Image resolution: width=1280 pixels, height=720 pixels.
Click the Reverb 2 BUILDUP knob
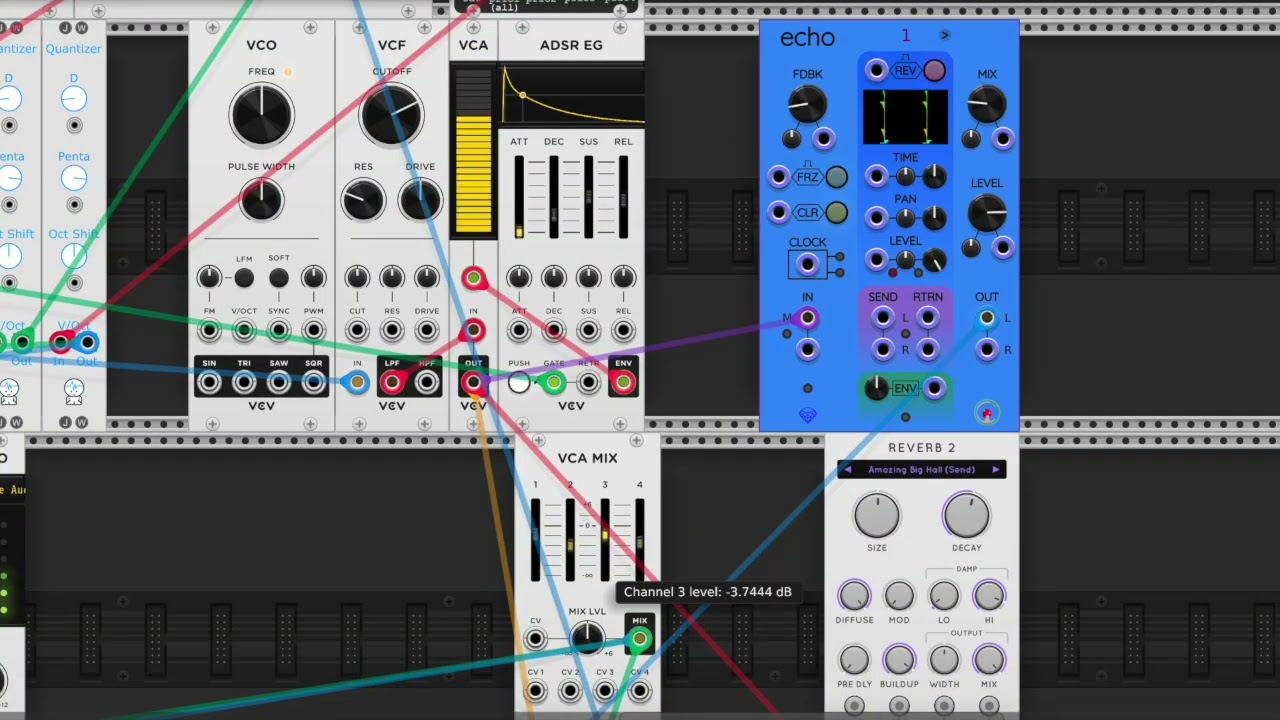pyautogui.click(x=899, y=660)
